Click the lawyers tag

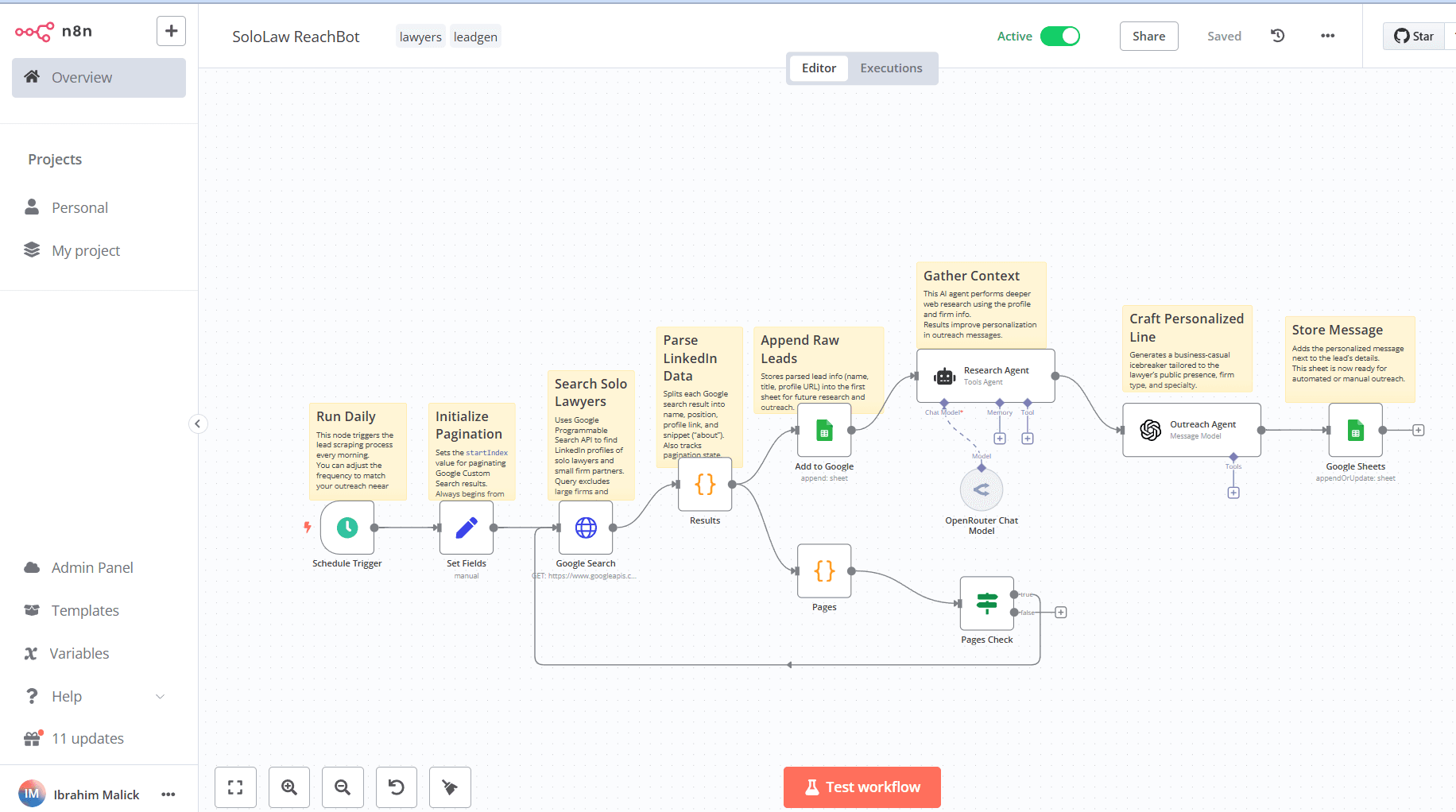pyautogui.click(x=420, y=37)
